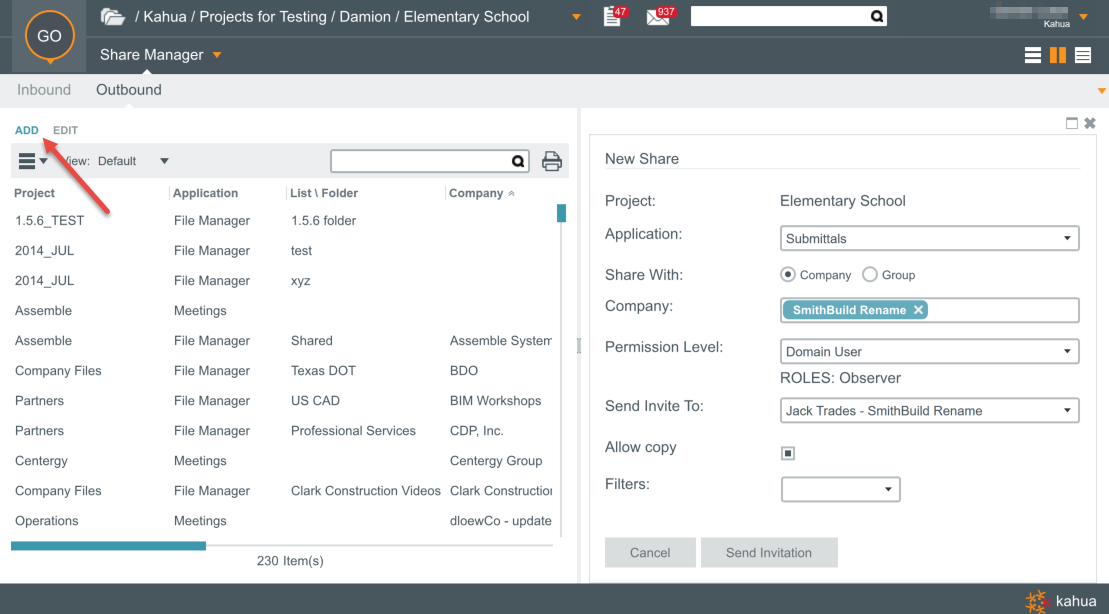Click the horizontal scrollbar under the list
1109x614 pixels.
click(x=108, y=546)
